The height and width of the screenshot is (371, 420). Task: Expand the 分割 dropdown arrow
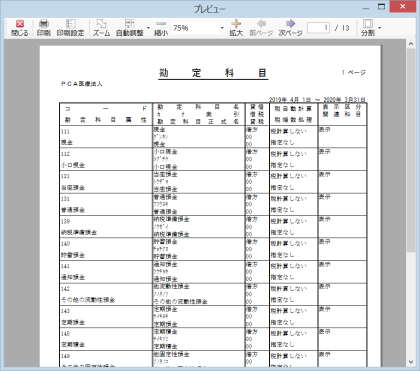point(379,28)
